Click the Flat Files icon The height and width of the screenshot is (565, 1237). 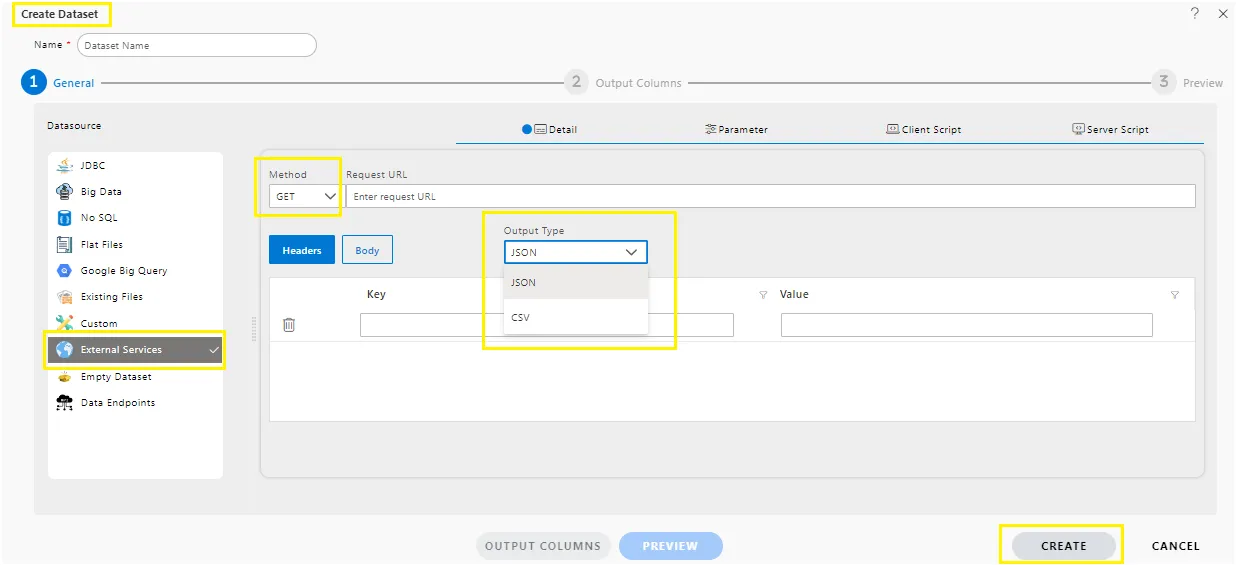(64, 244)
